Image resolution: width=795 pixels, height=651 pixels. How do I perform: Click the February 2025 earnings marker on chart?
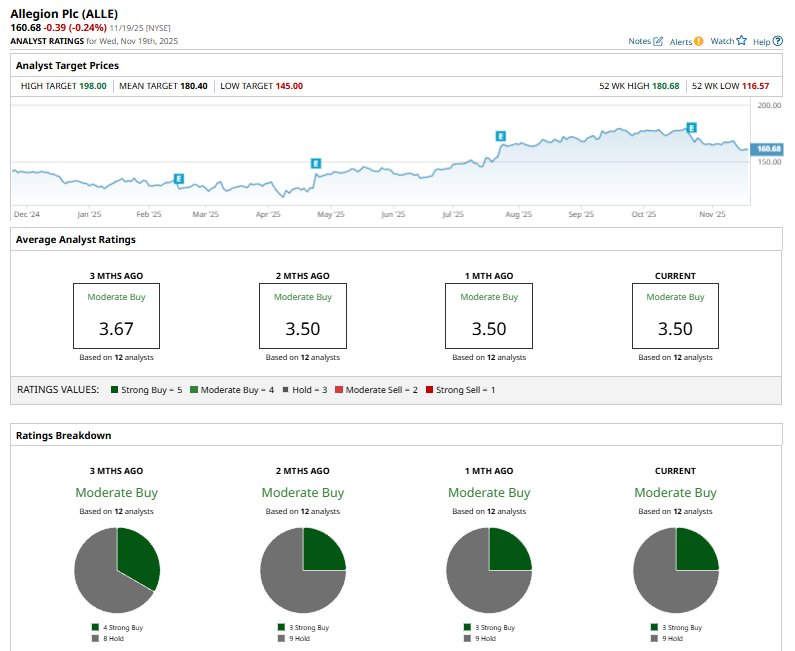[179, 179]
